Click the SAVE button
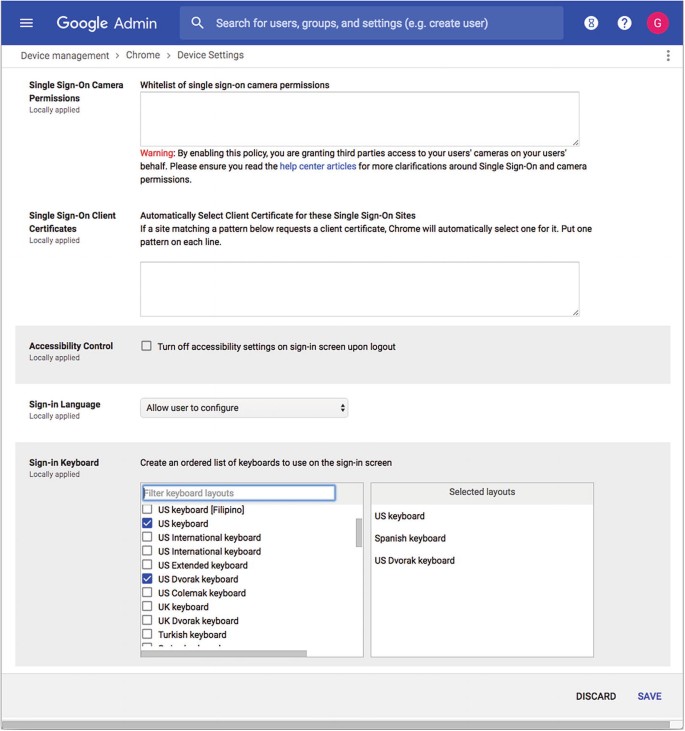This screenshot has height=731, width=685. (x=650, y=696)
